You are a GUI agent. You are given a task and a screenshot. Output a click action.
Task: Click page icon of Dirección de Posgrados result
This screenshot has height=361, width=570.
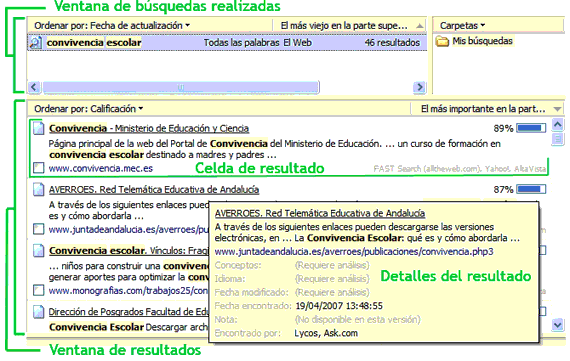point(38,312)
